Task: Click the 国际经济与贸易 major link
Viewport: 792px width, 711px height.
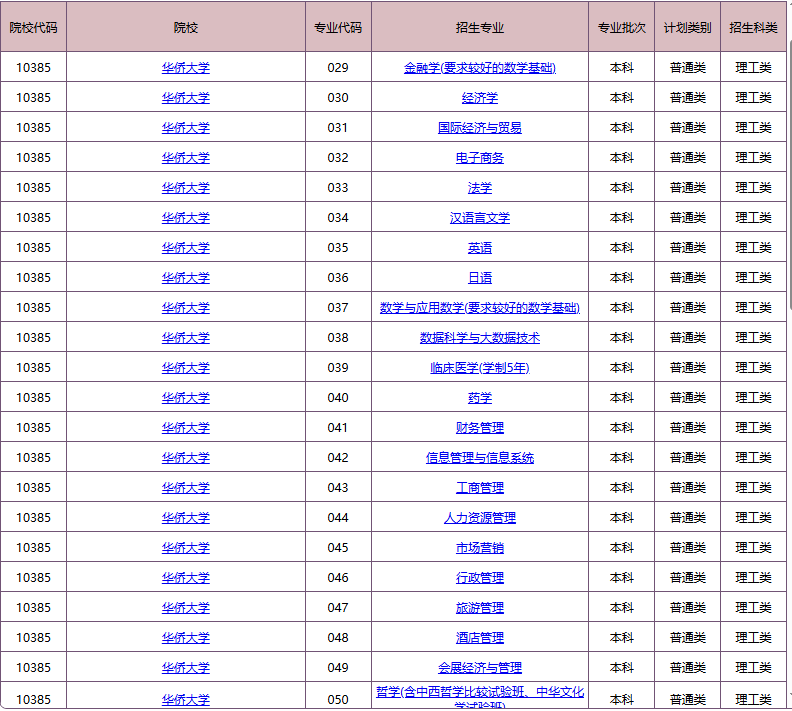Action: (x=479, y=128)
